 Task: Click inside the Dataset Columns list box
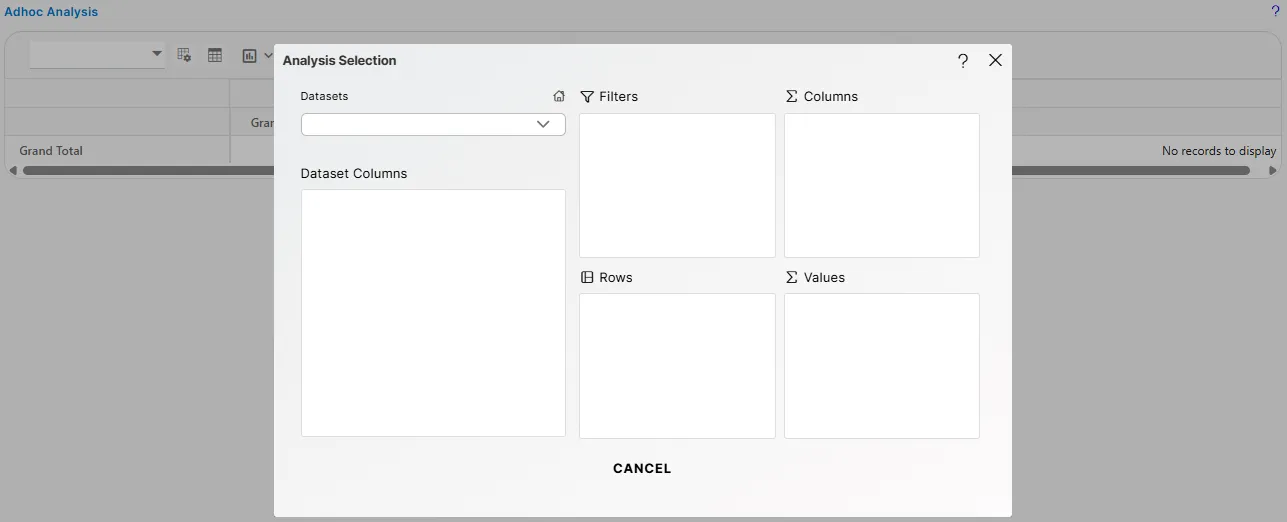[433, 312]
